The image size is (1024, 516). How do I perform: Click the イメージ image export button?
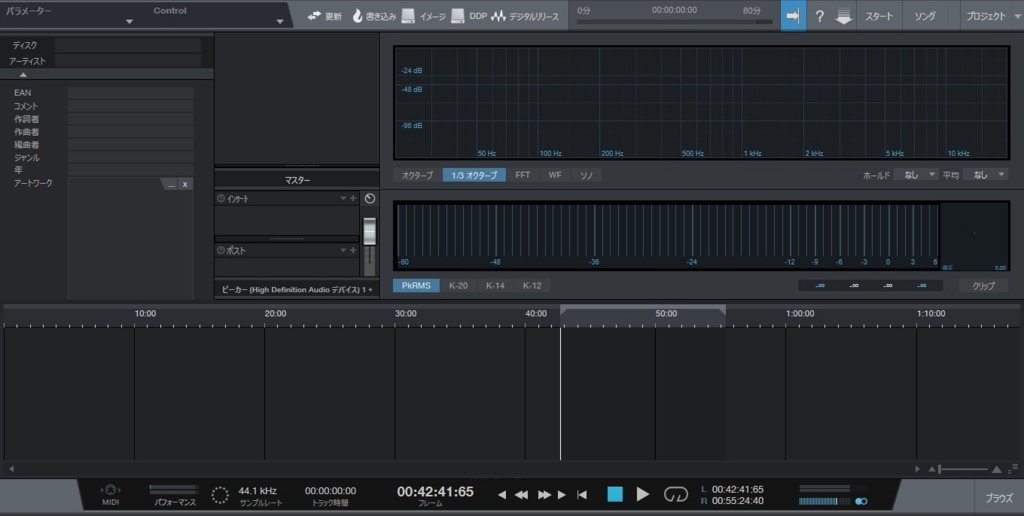[423, 16]
